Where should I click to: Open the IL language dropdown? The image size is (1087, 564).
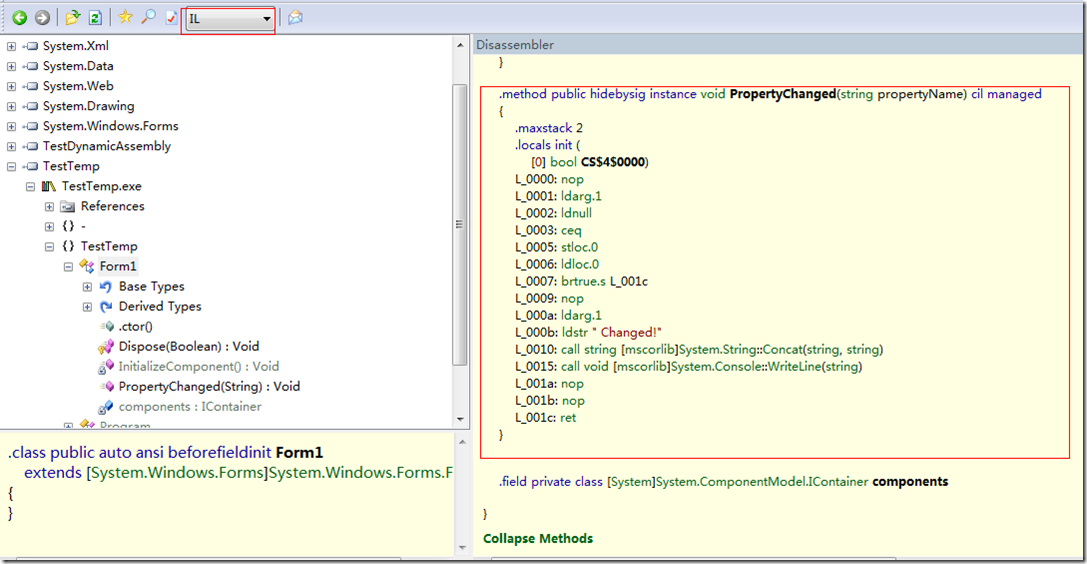pyautogui.click(x=229, y=19)
